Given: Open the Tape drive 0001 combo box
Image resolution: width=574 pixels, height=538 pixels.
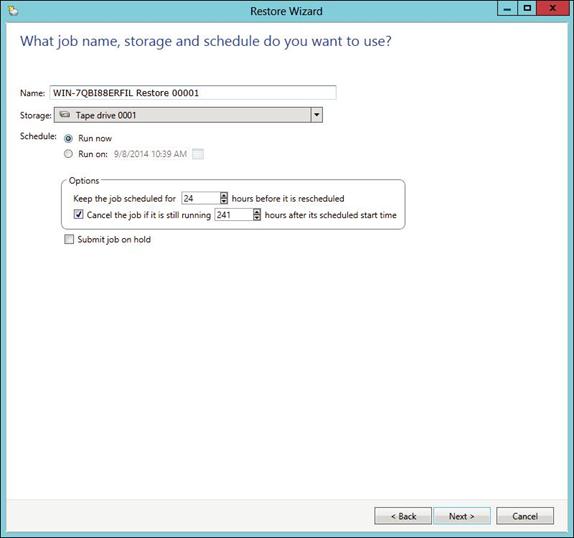Looking at the screenshot, I should pyautogui.click(x=188, y=115).
